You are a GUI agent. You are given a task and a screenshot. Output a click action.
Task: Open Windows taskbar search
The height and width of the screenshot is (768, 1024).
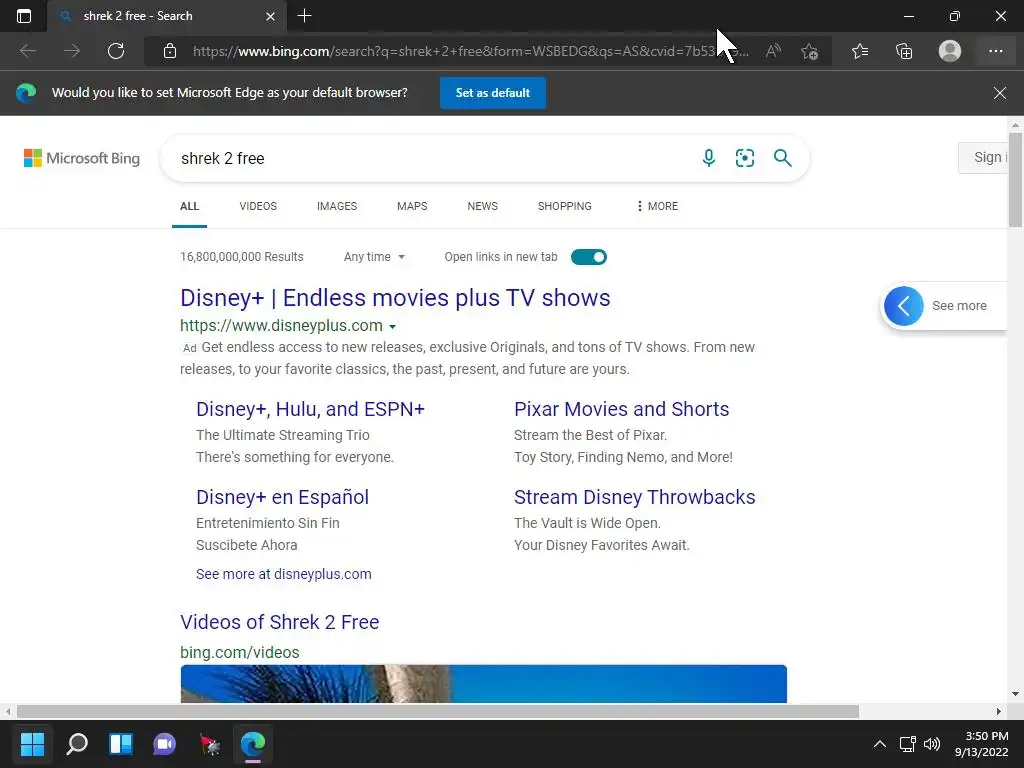pyautogui.click(x=76, y=744)
